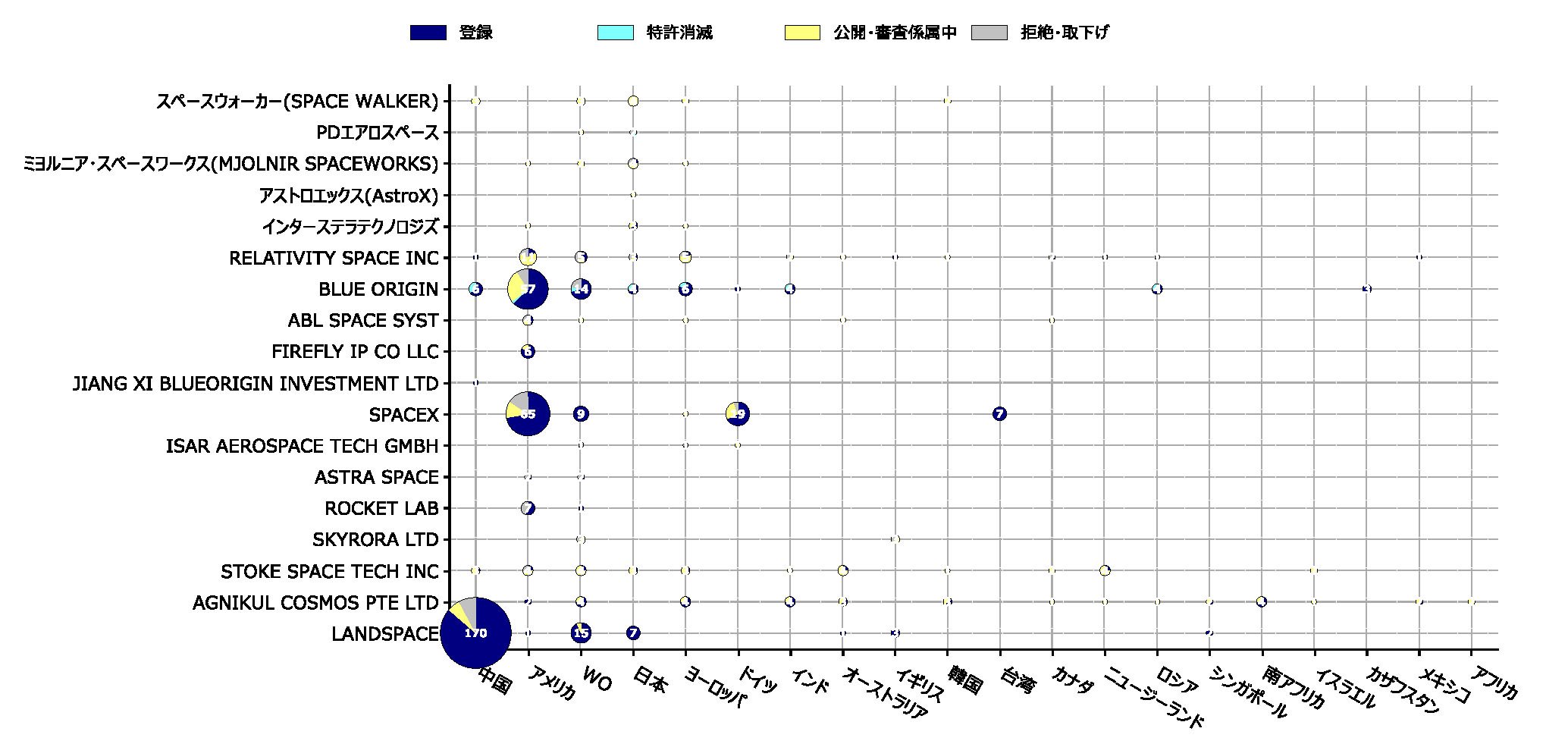Click the アストロエックス(AstroX) row label
Viewport: 1568px width, 744px height.
[349, 196]
